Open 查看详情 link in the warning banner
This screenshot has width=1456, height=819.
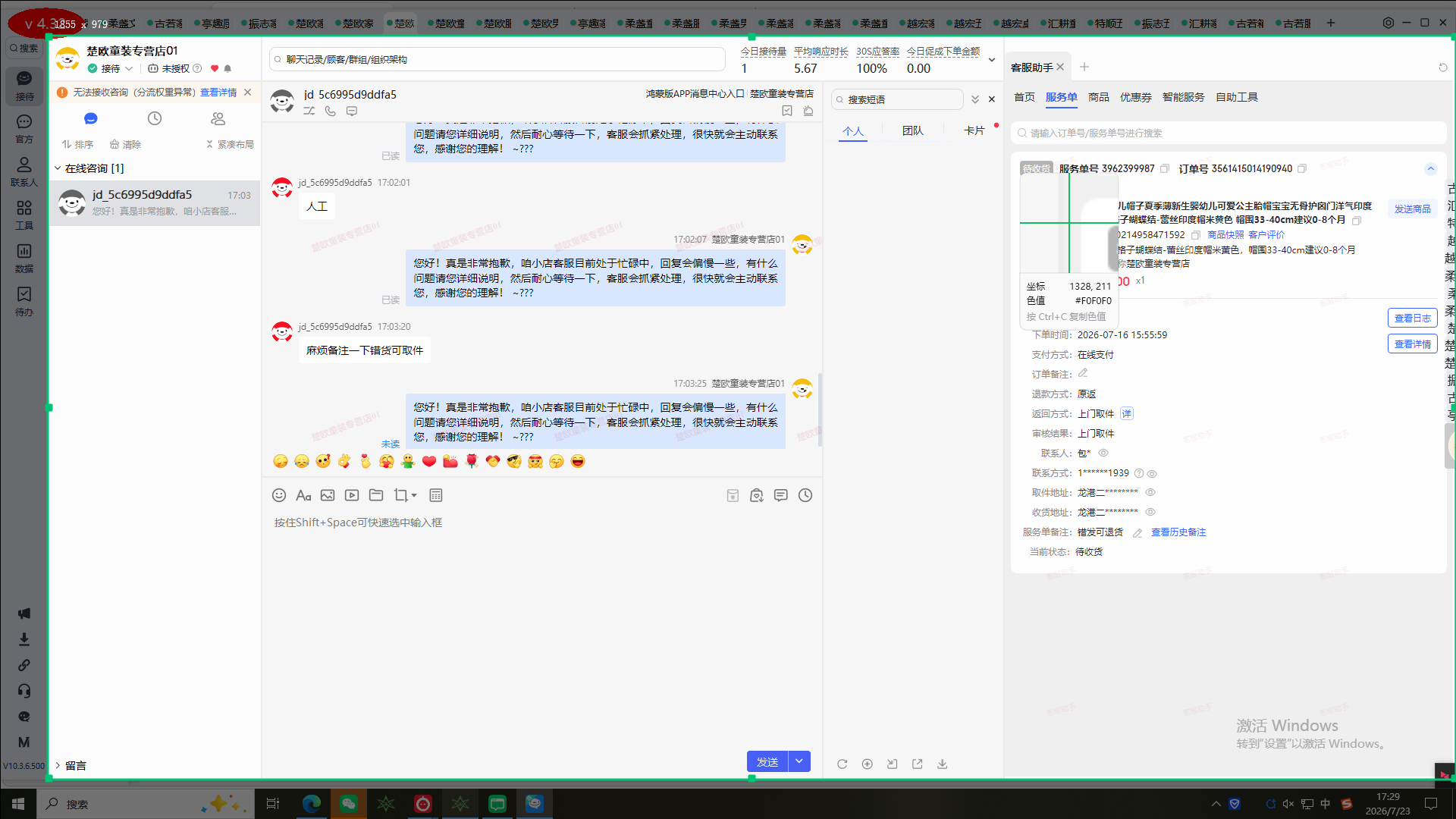pyautogui.click(x=218, y=93)
